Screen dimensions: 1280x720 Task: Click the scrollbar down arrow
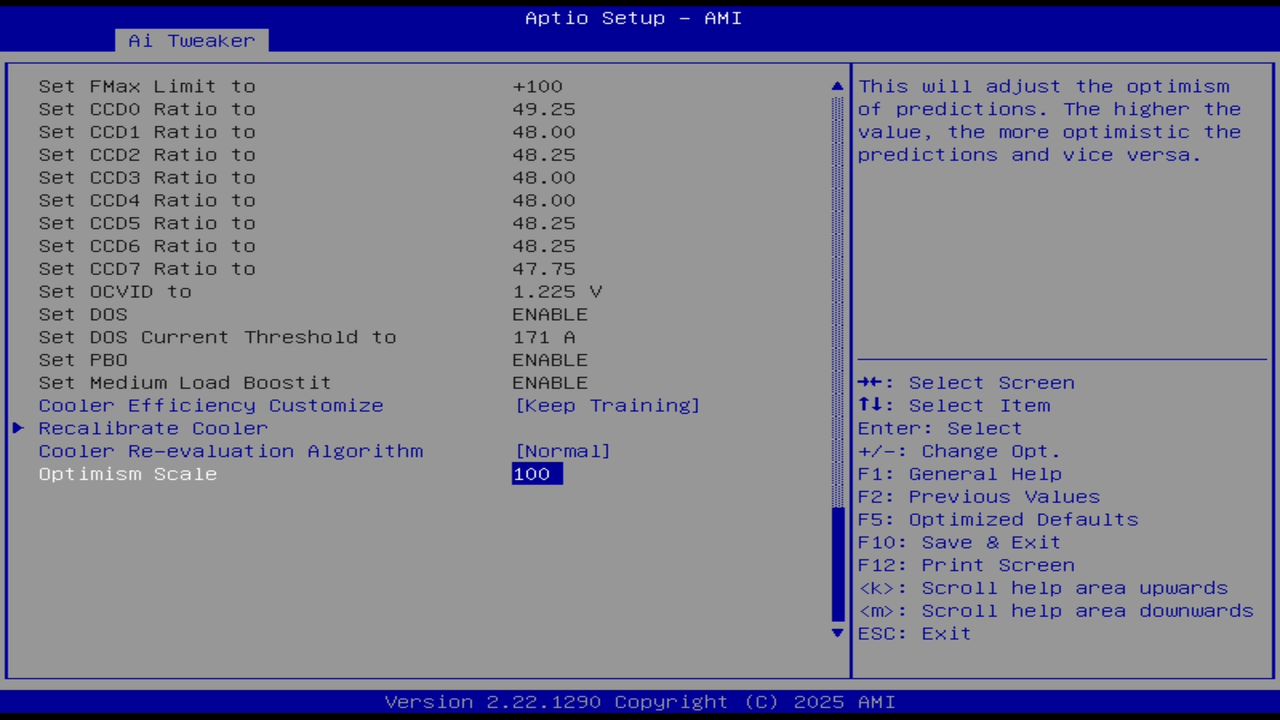(837, 633)
